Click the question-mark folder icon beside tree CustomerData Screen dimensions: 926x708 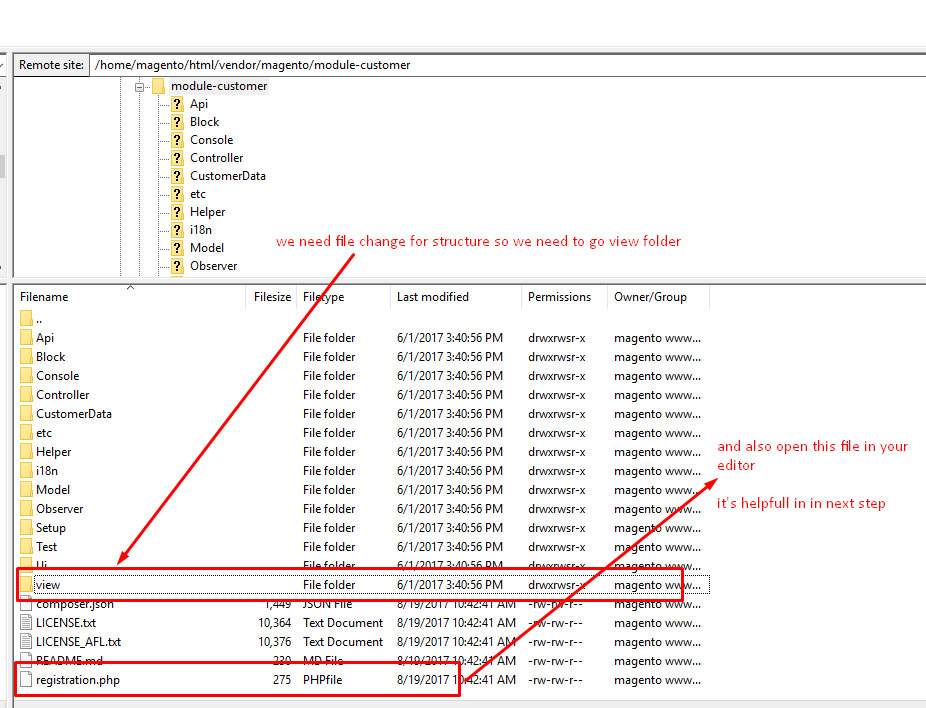[177, 177]
